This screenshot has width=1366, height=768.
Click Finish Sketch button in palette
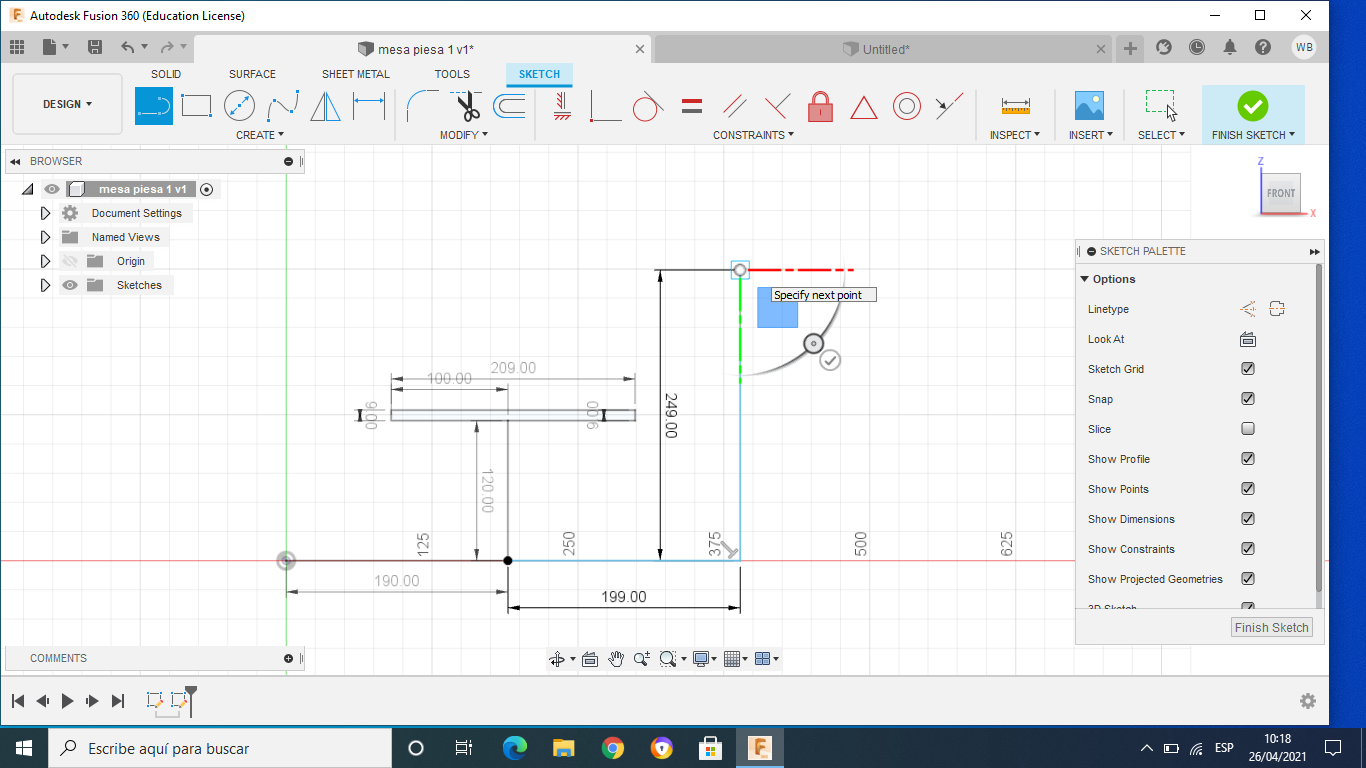point(1272,628)
